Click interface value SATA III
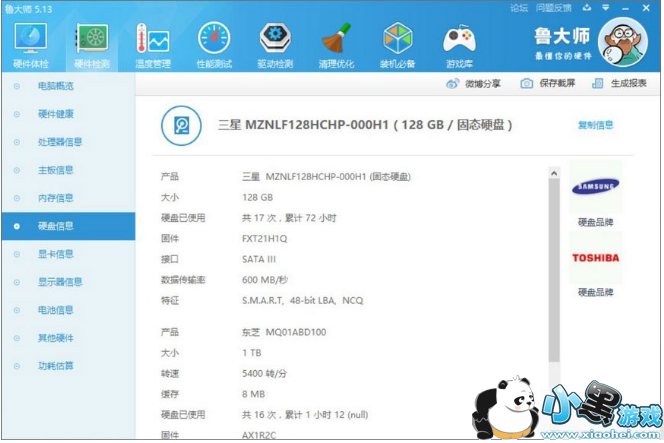664x443 pixels. (258, 259)
